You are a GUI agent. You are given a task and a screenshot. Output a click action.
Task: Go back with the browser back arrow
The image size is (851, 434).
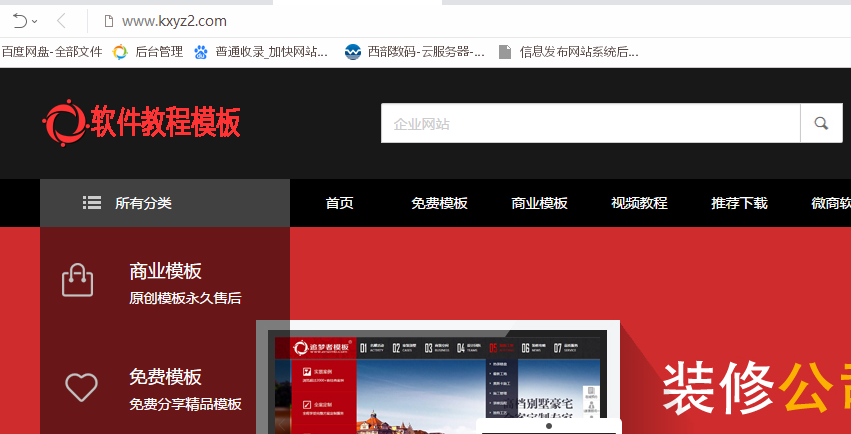[61, 21]
